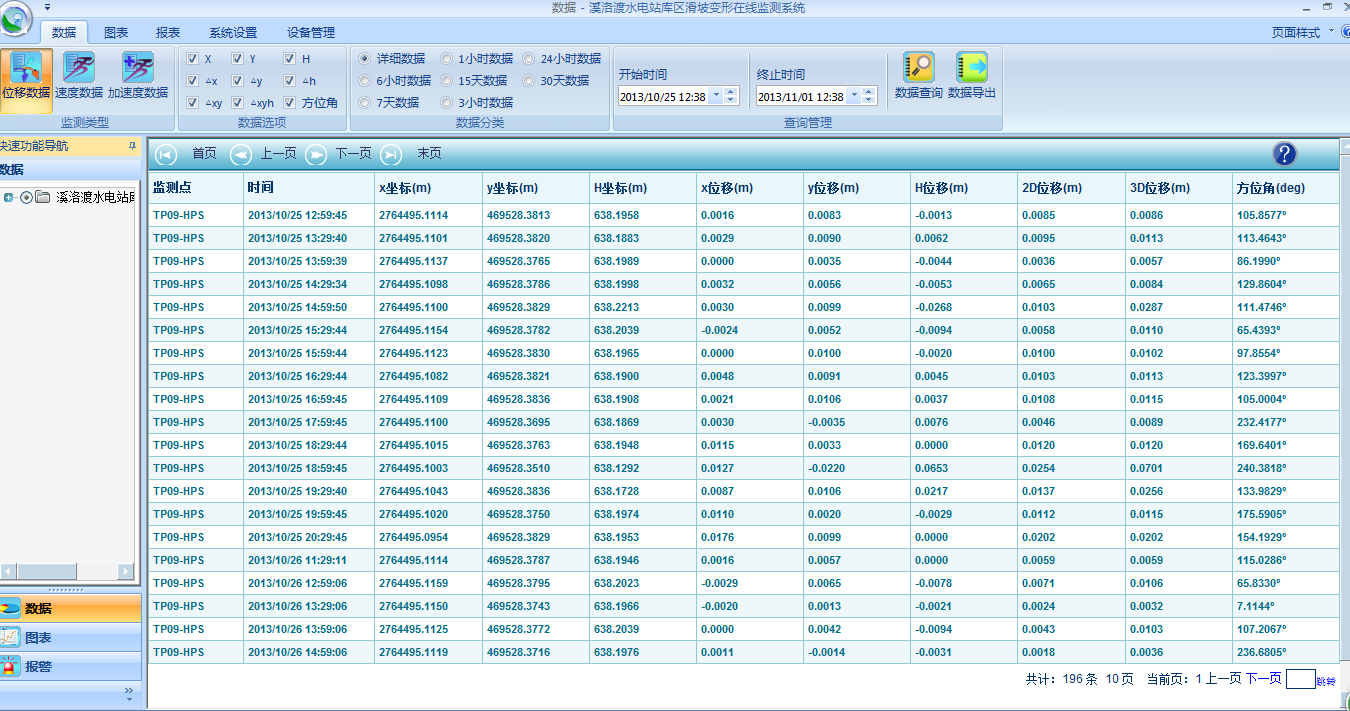Open the 开始时间 date dropdown arrow
1350x711 pixels.
pyautogui.click(x=715, y=97)
